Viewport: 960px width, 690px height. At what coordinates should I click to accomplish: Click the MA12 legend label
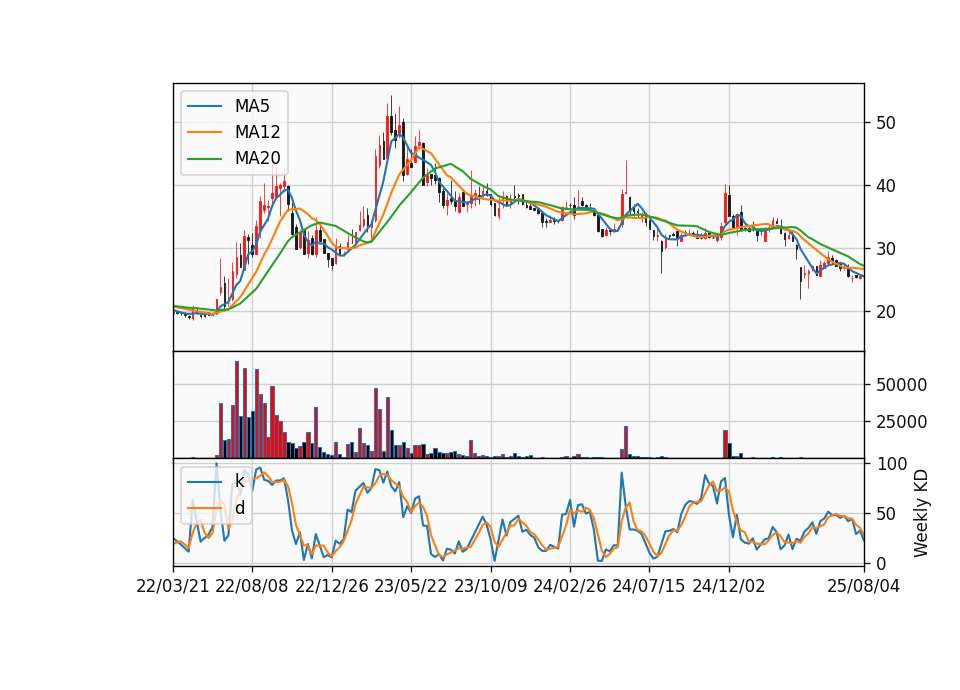point(257,132)
